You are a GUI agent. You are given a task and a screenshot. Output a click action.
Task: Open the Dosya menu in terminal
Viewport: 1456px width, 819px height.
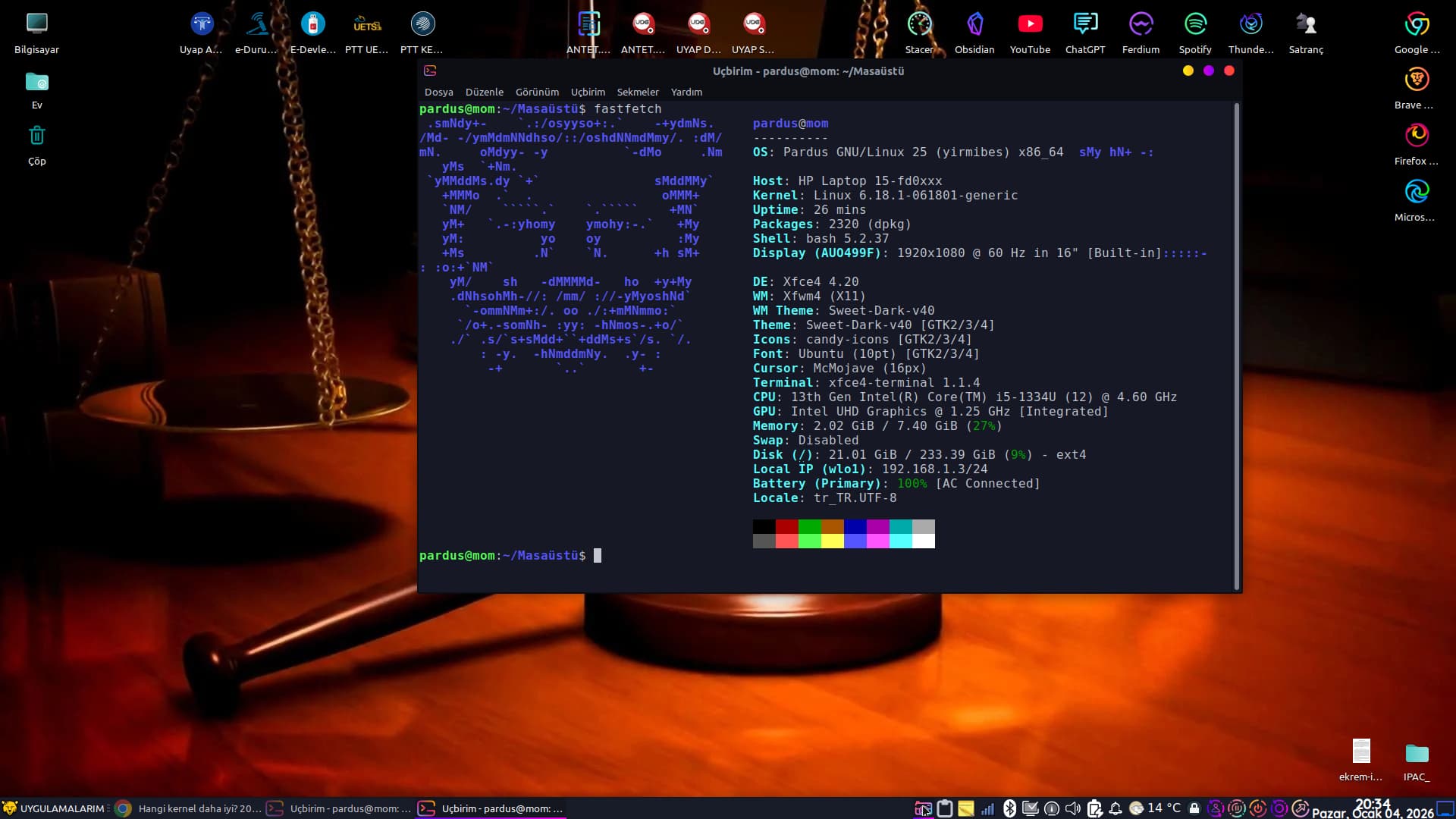point(438,92)
